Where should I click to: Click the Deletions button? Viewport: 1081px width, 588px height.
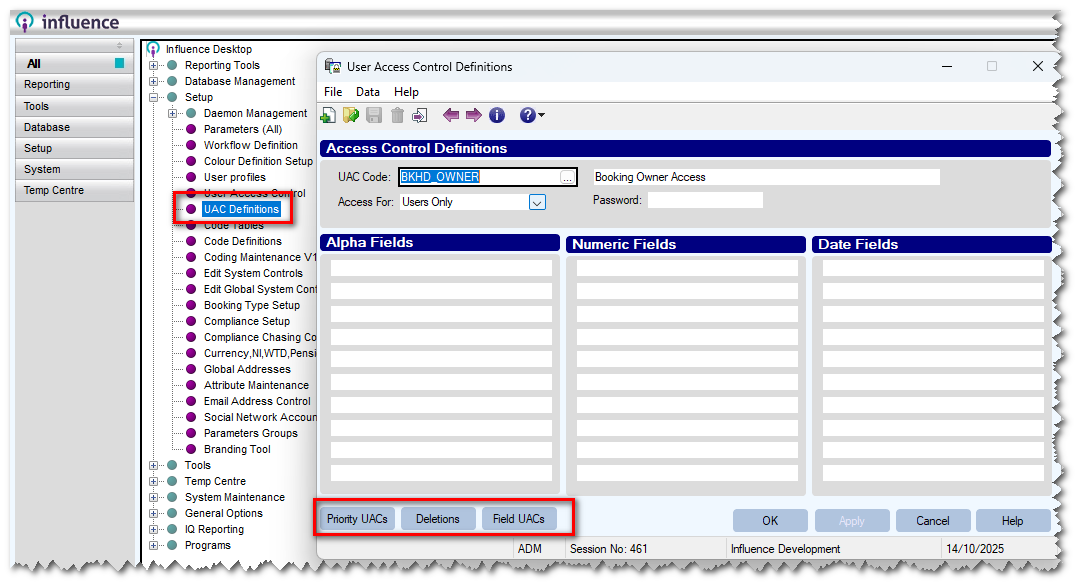438,519
